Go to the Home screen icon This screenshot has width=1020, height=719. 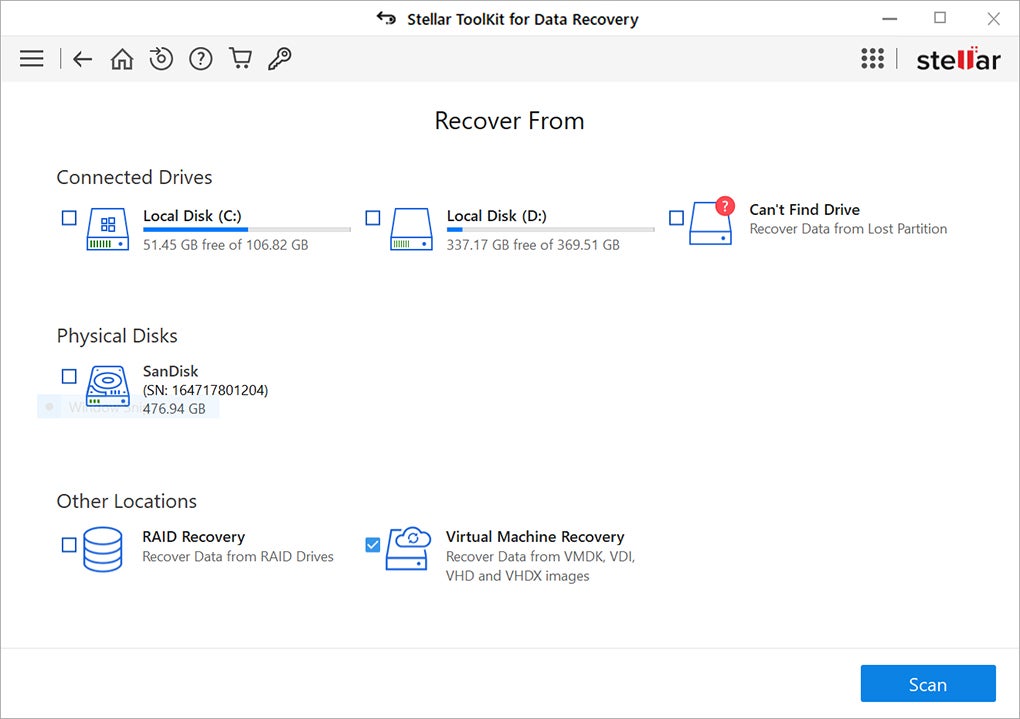coord(121,58)
